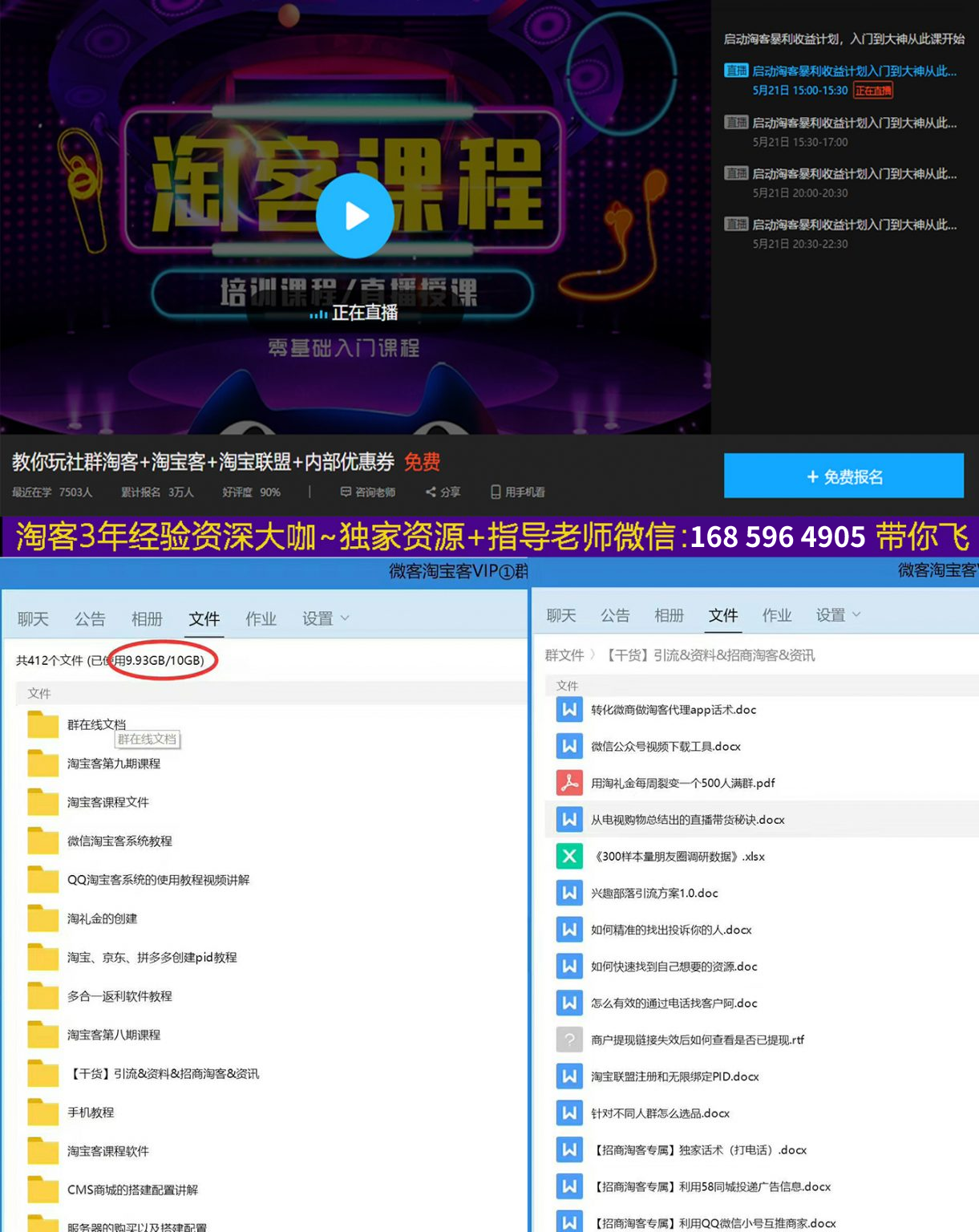The height and width of the screenshot is (1232, 979).
Task: Expand 设置 dropdown in right window
Action: click(x=838, y=615)
